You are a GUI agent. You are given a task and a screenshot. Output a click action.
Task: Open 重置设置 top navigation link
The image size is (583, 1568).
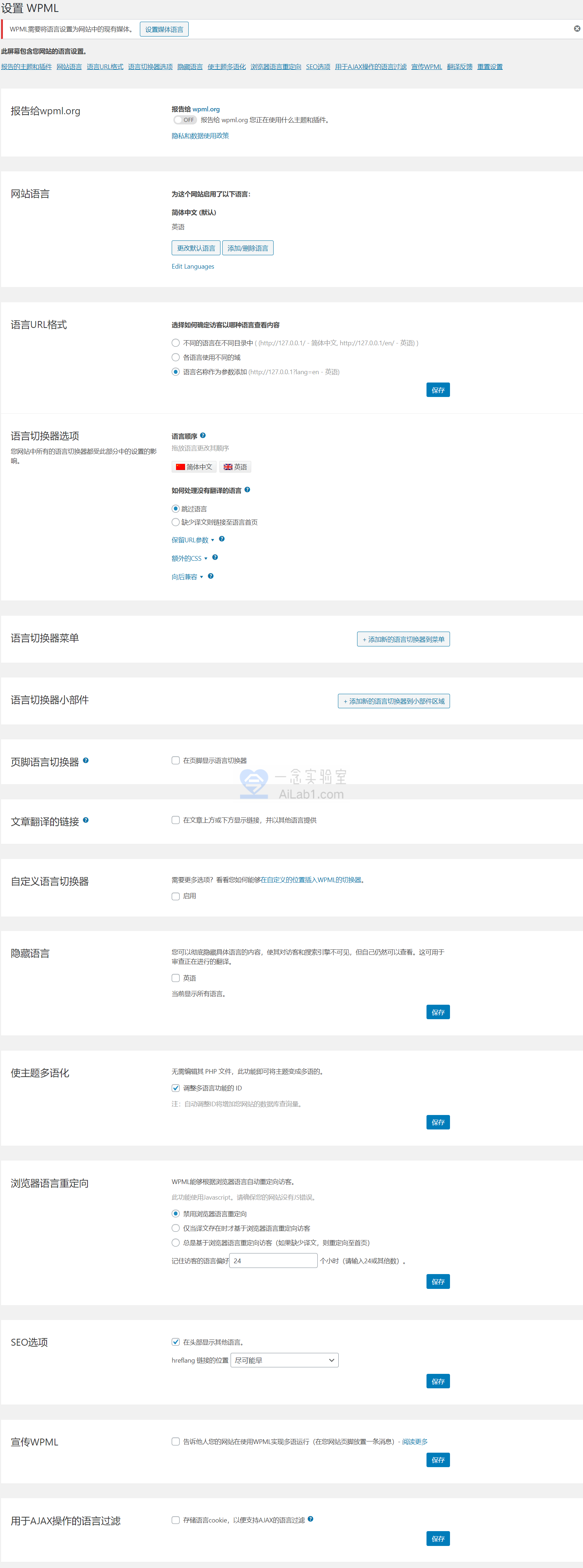(x=490, y=67)
